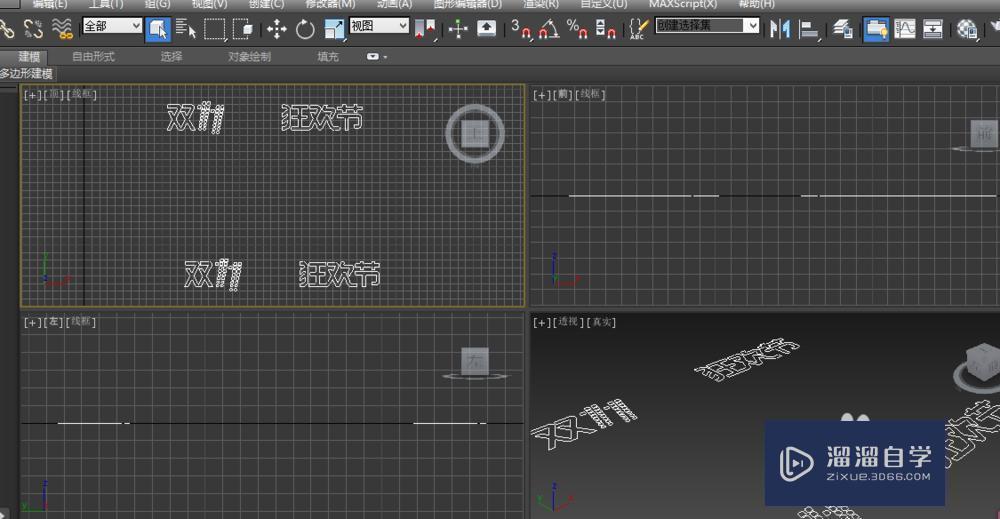Select the Select and Move tool
Screen dimensions: 1000x519
[x=276, y=29]
